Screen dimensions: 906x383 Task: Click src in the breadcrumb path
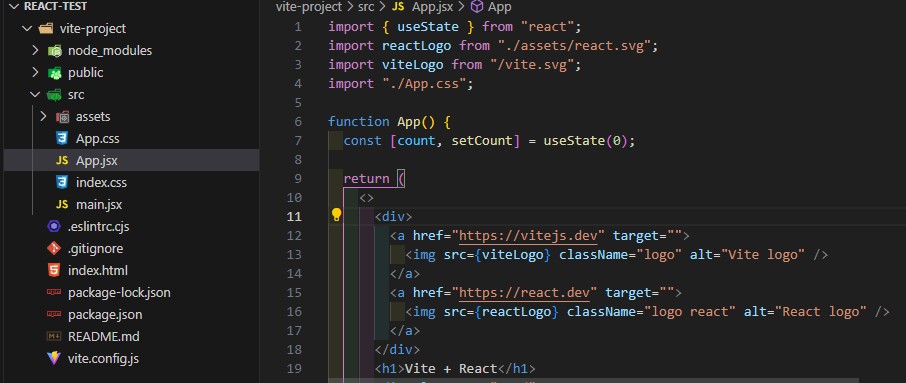tap(366, 7)
